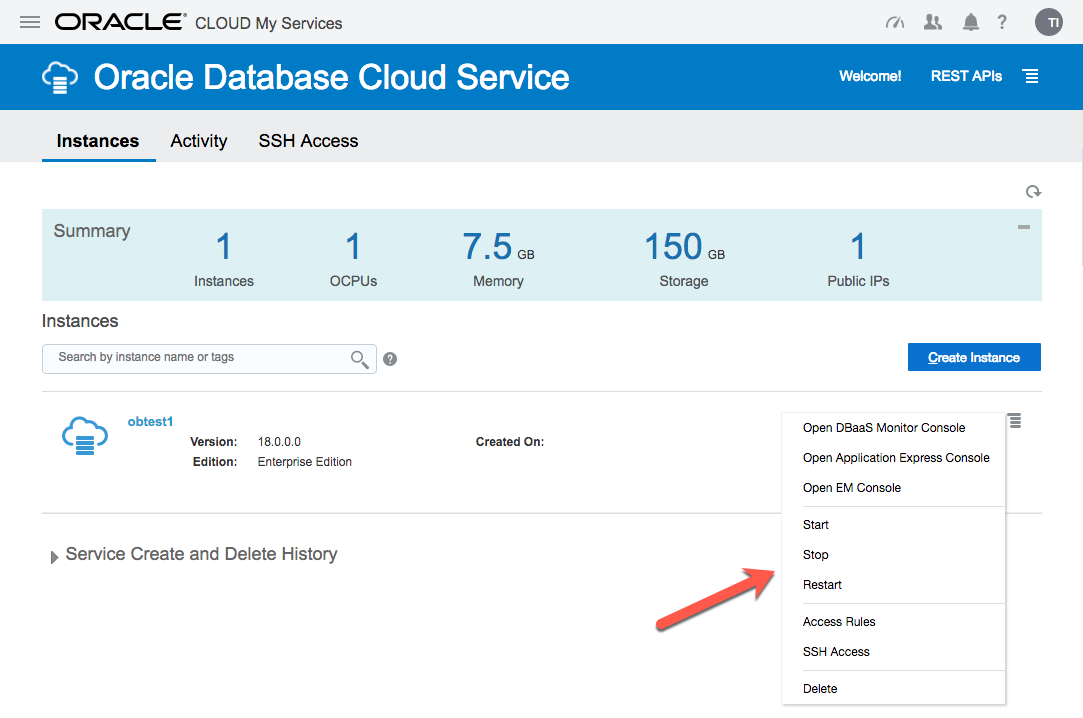Image resolution: width=1083 pixels, height=718 pixels.
Task: Focus the instance name search field
Action: point(209,359)
